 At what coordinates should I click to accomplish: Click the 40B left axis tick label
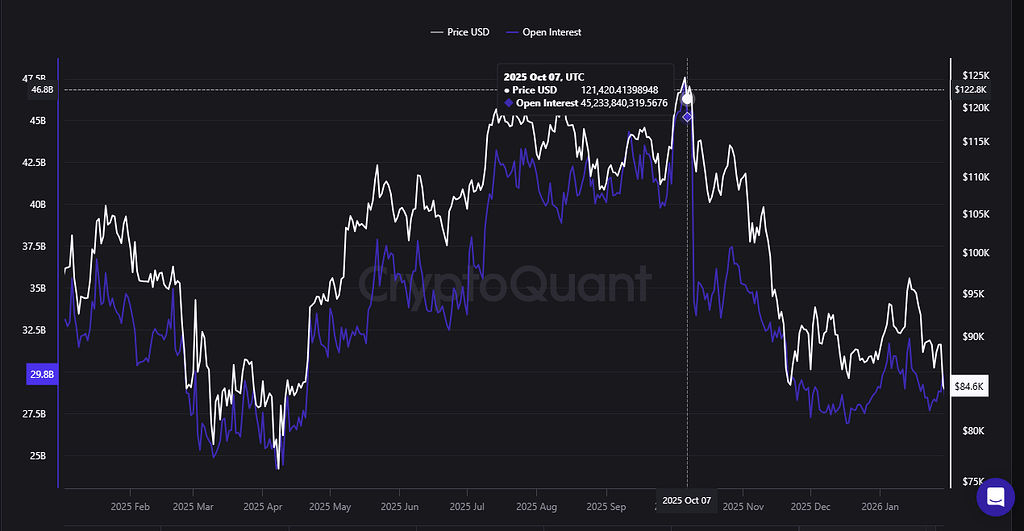click(x=38, y=204)
